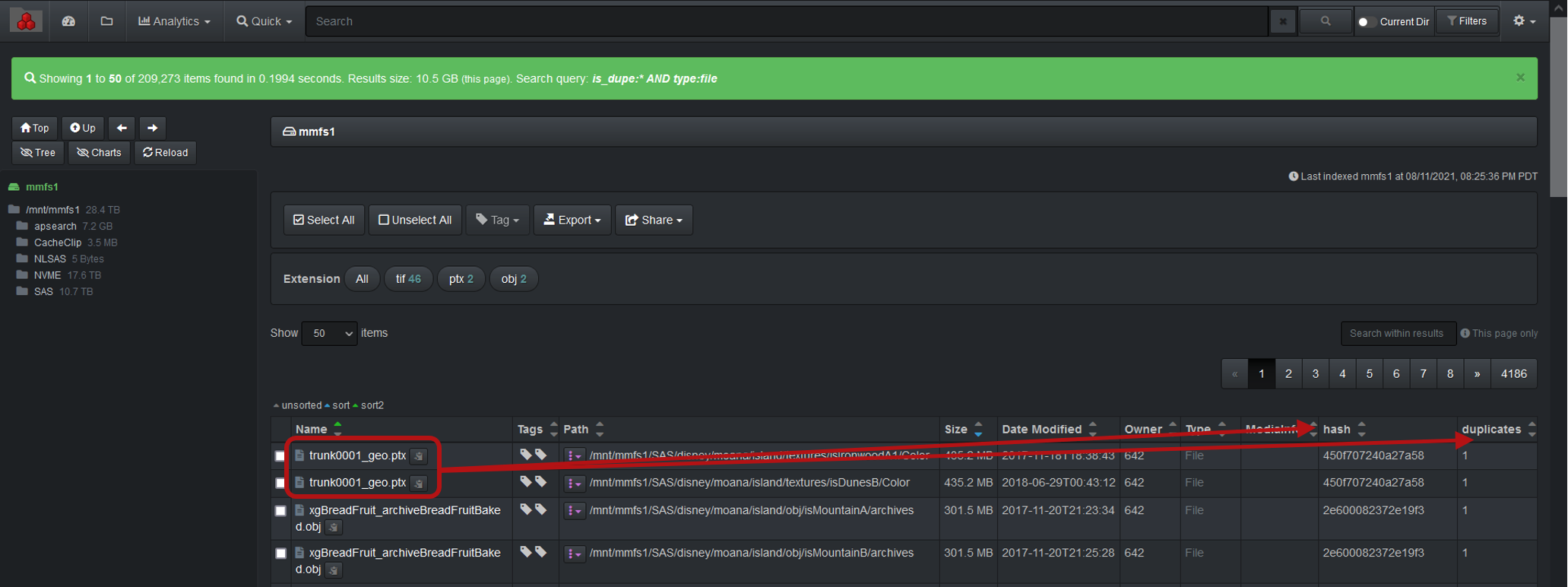Open apsearch folder in tree
The width and height of the screenshot is (1568, 587).
pyautogui.click(x=55, y=226)
